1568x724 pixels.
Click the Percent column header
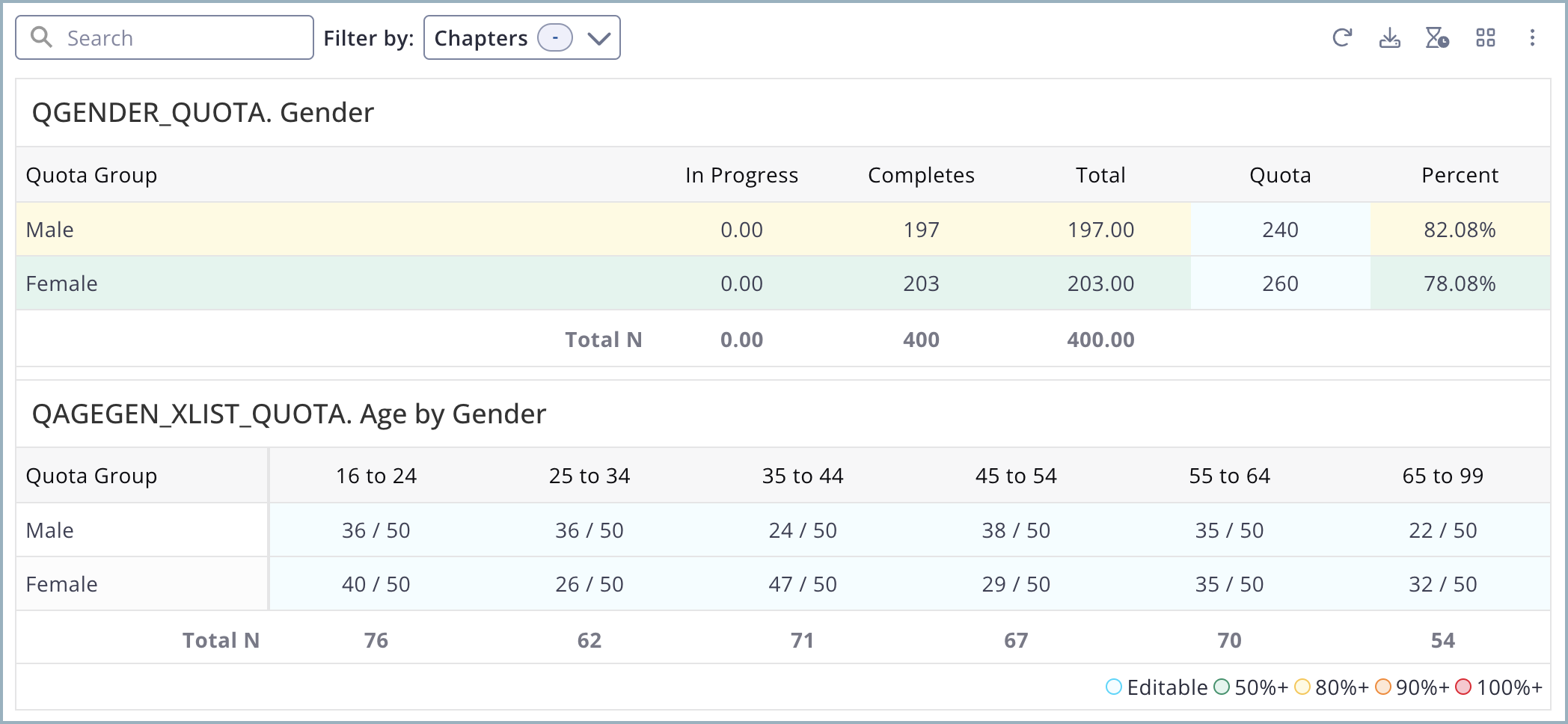click(x=1459, y=175)
